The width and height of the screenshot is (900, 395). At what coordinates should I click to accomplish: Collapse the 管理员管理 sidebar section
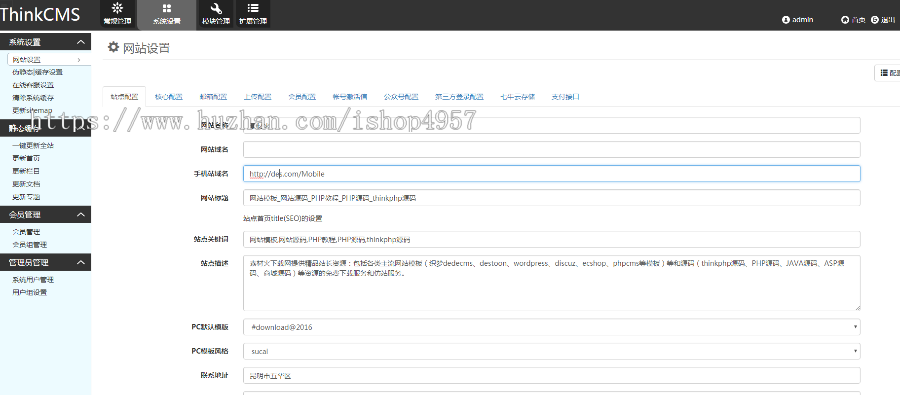click(81, 262)
